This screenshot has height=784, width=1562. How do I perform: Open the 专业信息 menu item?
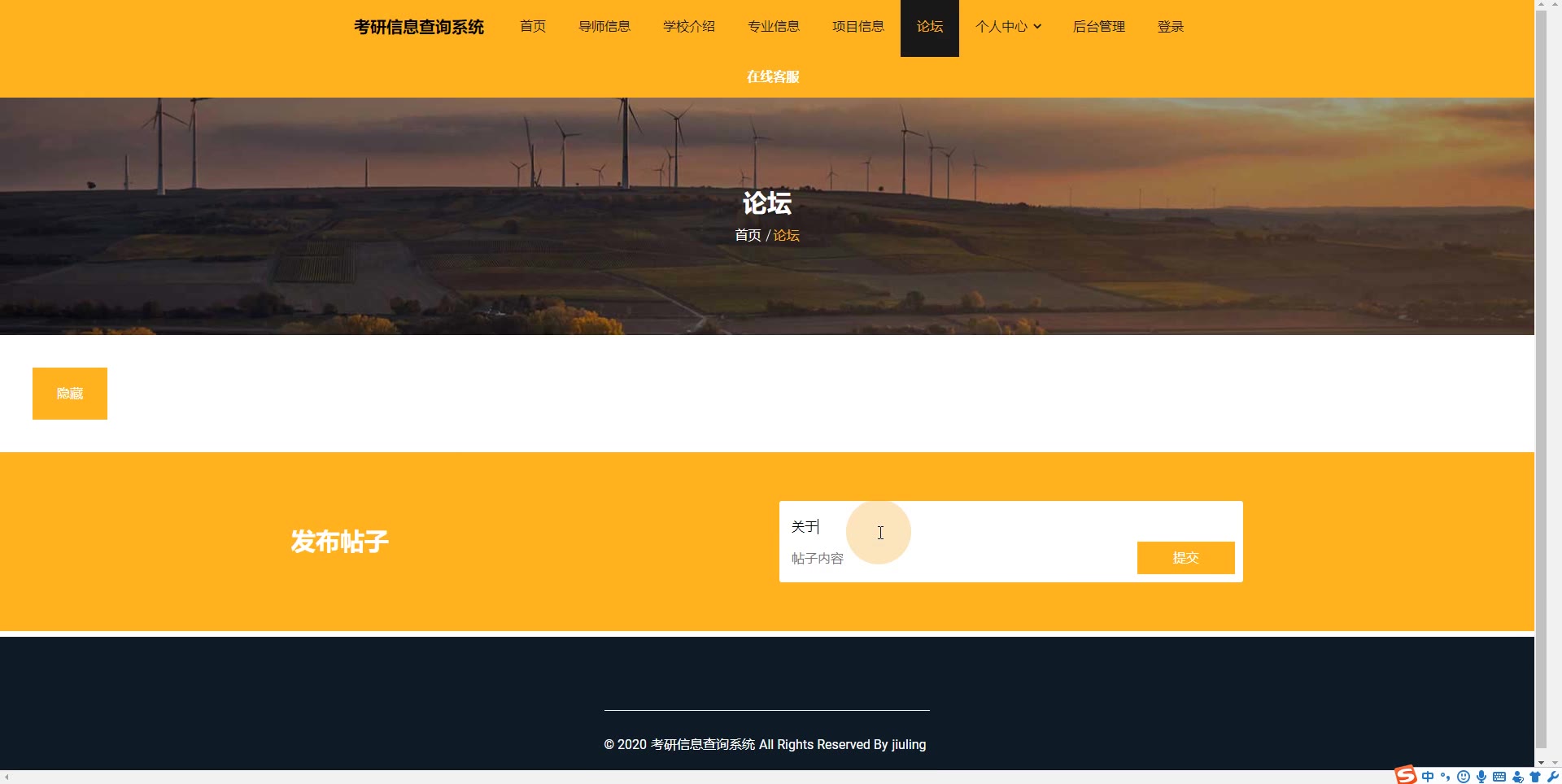coord(774,27)
